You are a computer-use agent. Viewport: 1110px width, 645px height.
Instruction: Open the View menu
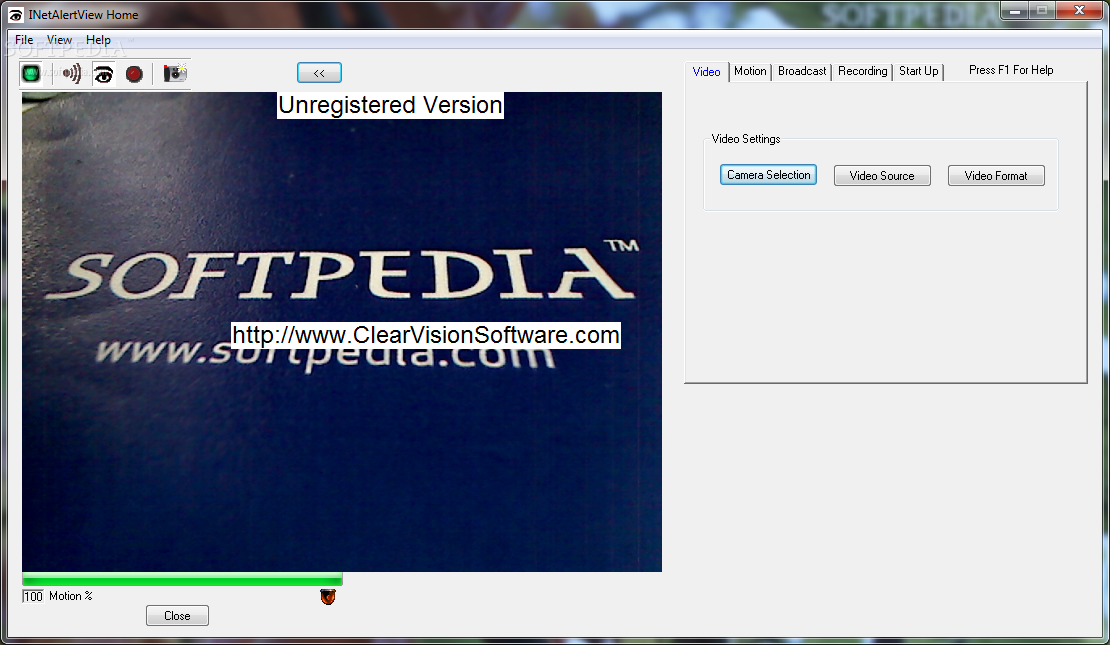pyautogui.click(x=59, y=40)
